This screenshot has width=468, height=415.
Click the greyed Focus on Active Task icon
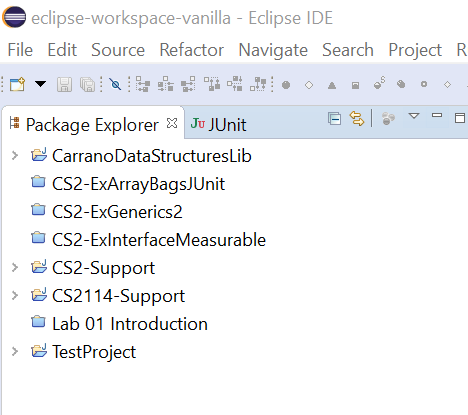click(x=388, y=118)
